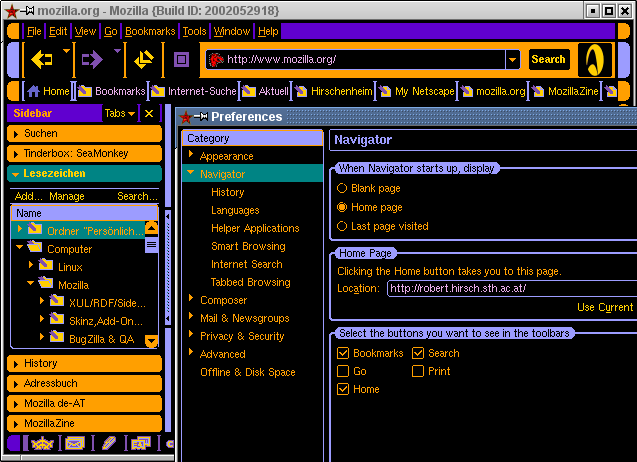Select Smart Browsing in the category tree

tap(248, 246)
